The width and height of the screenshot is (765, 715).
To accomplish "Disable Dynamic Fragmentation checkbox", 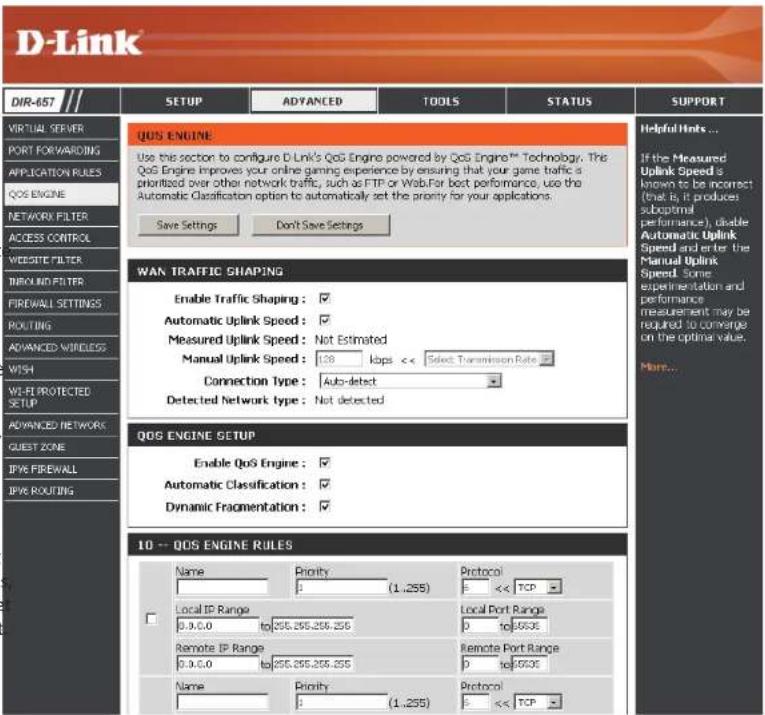I will pos(324,506).
